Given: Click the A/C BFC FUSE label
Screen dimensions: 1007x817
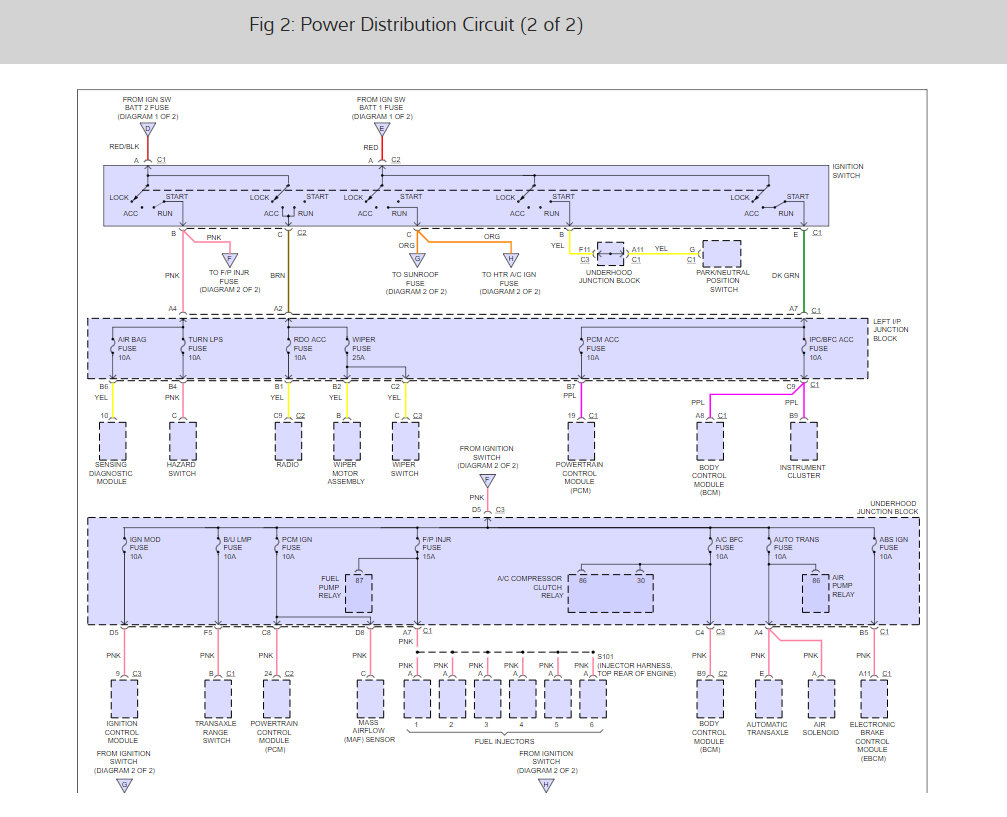Looking at the screenshot, I should coord(729,548).
